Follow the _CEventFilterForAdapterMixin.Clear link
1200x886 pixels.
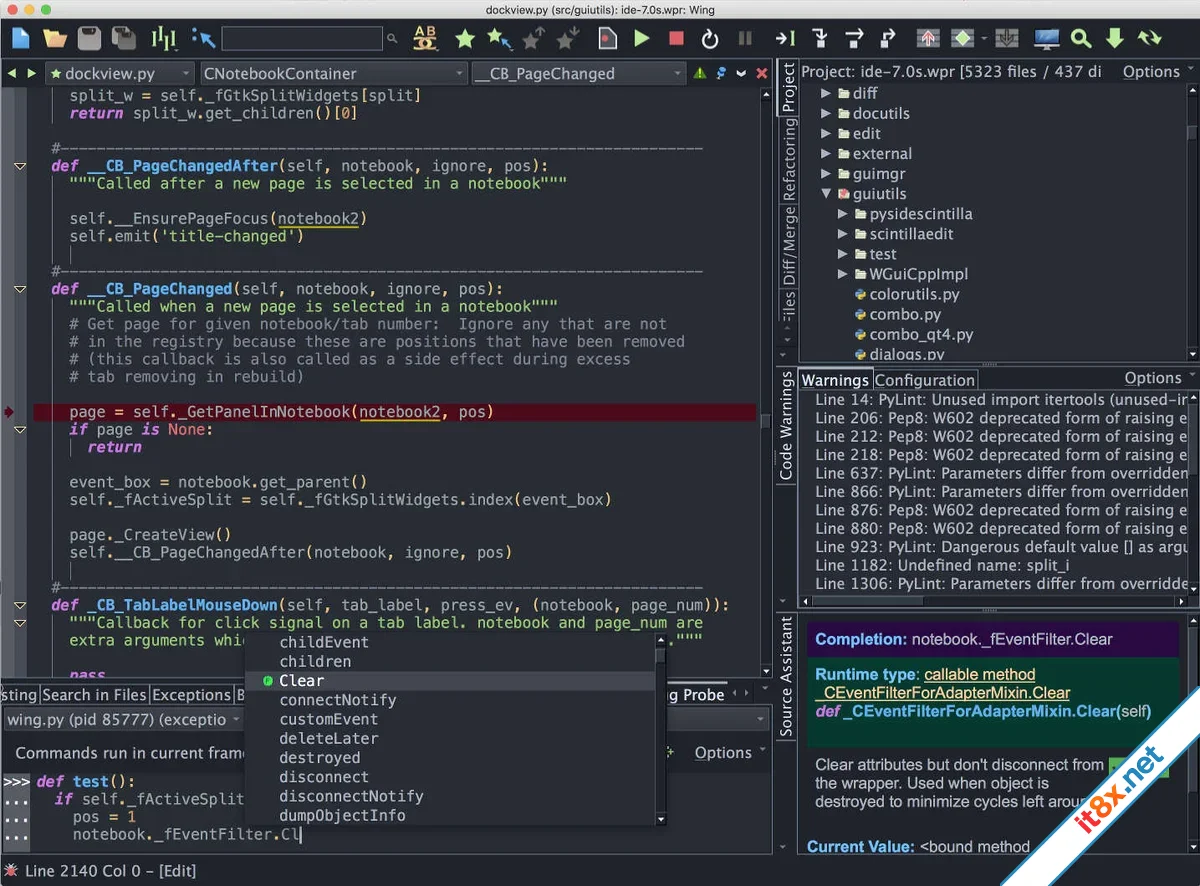coord(942,693)
